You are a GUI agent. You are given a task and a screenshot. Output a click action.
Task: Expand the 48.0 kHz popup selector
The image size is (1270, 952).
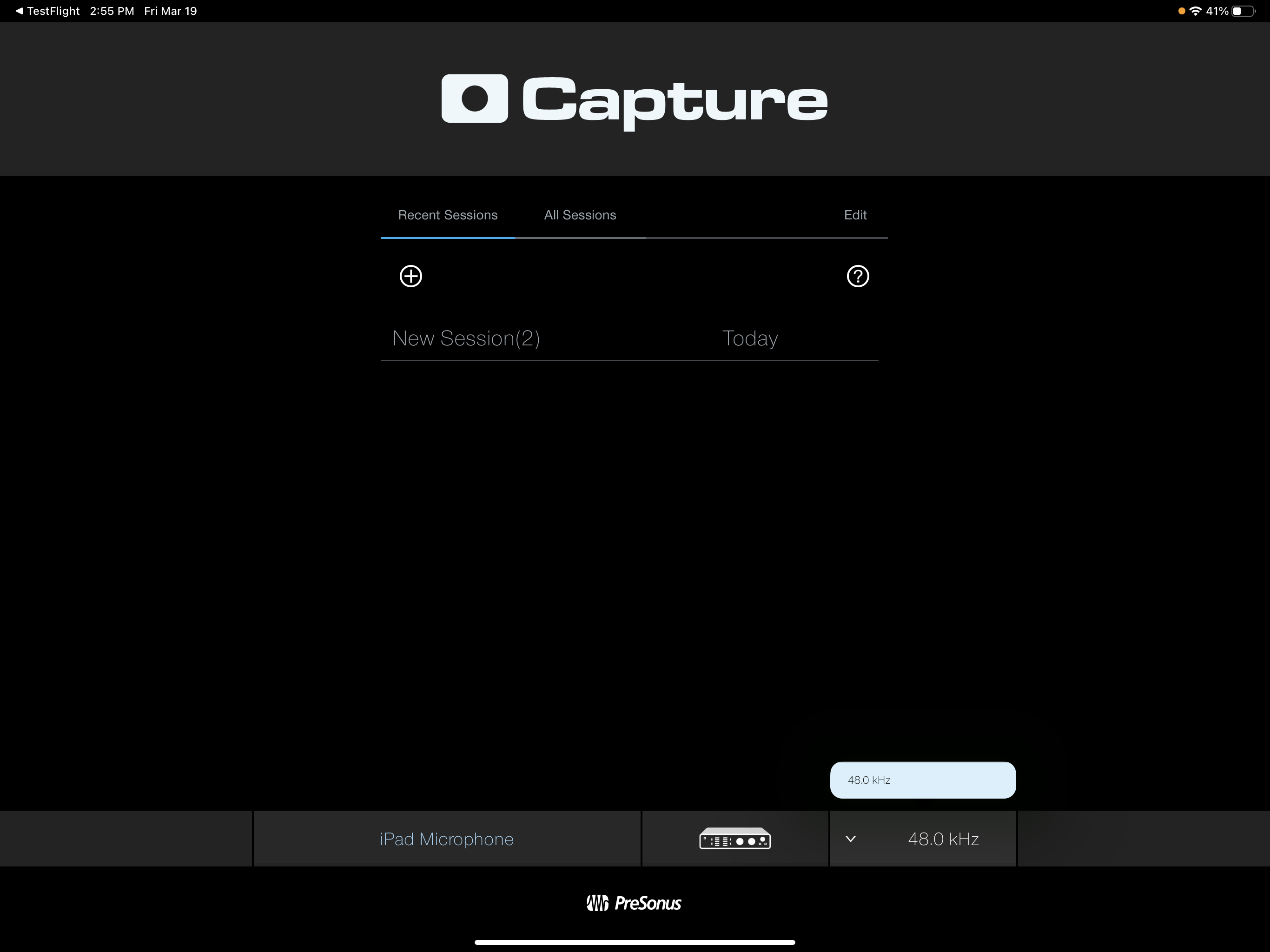(922, 839)
